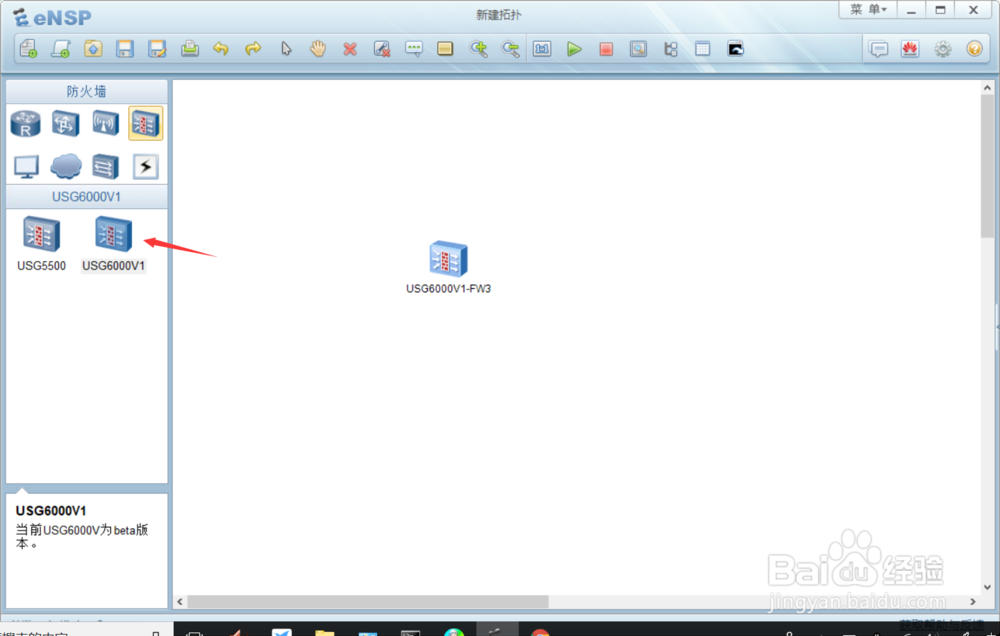Add a text note with the text tool

tap(414, 48)
